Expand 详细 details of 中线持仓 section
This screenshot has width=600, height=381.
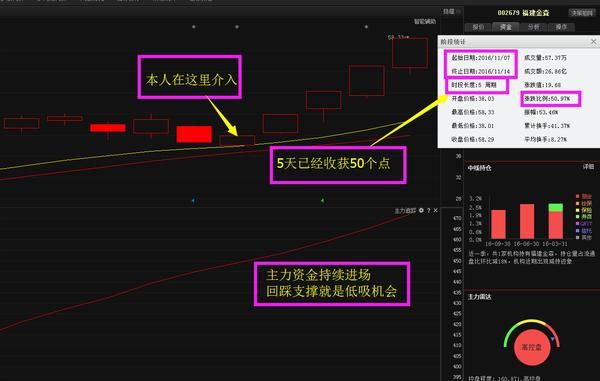pos(588,167)
